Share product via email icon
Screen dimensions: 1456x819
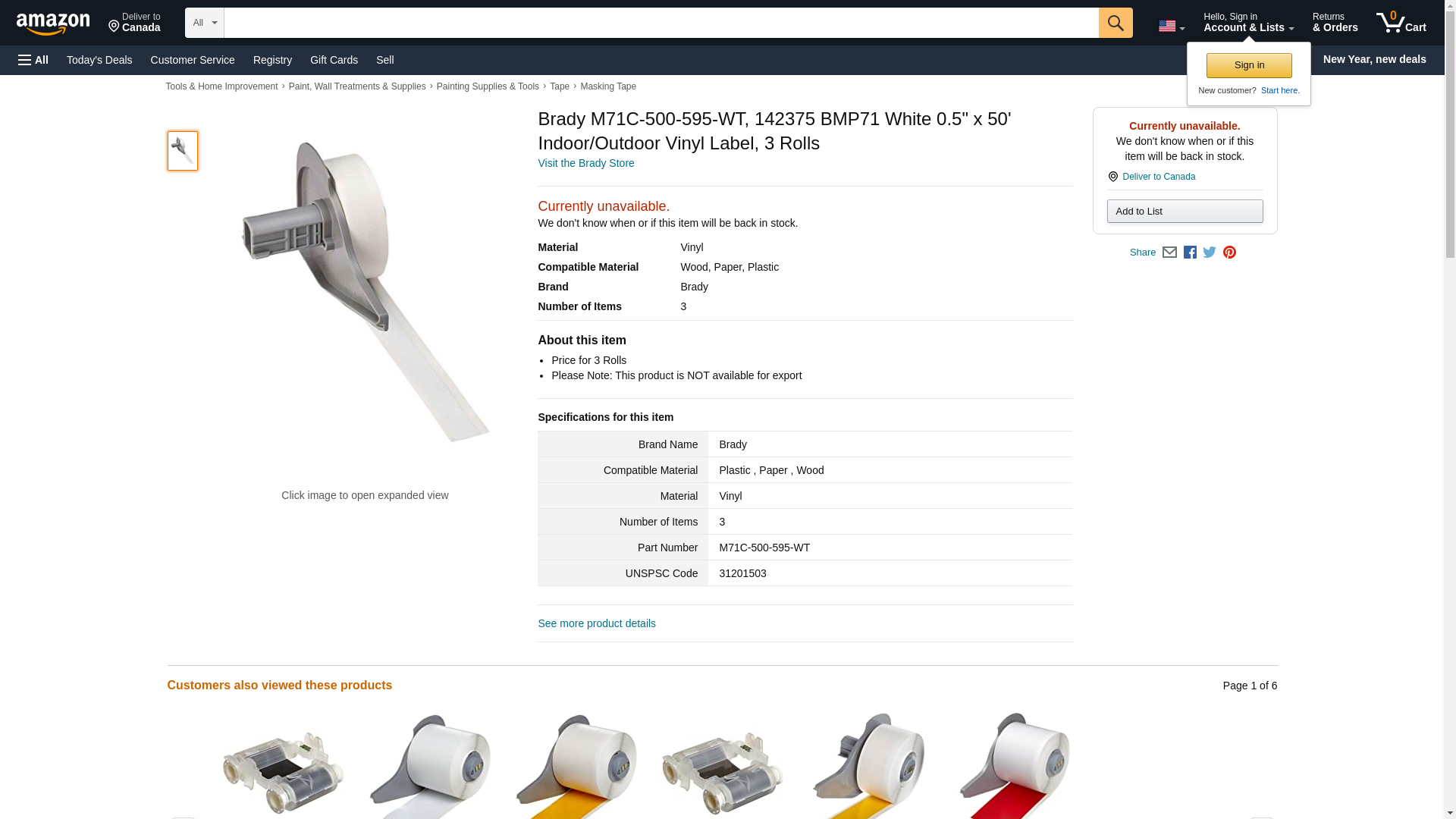coord(1169,253)
